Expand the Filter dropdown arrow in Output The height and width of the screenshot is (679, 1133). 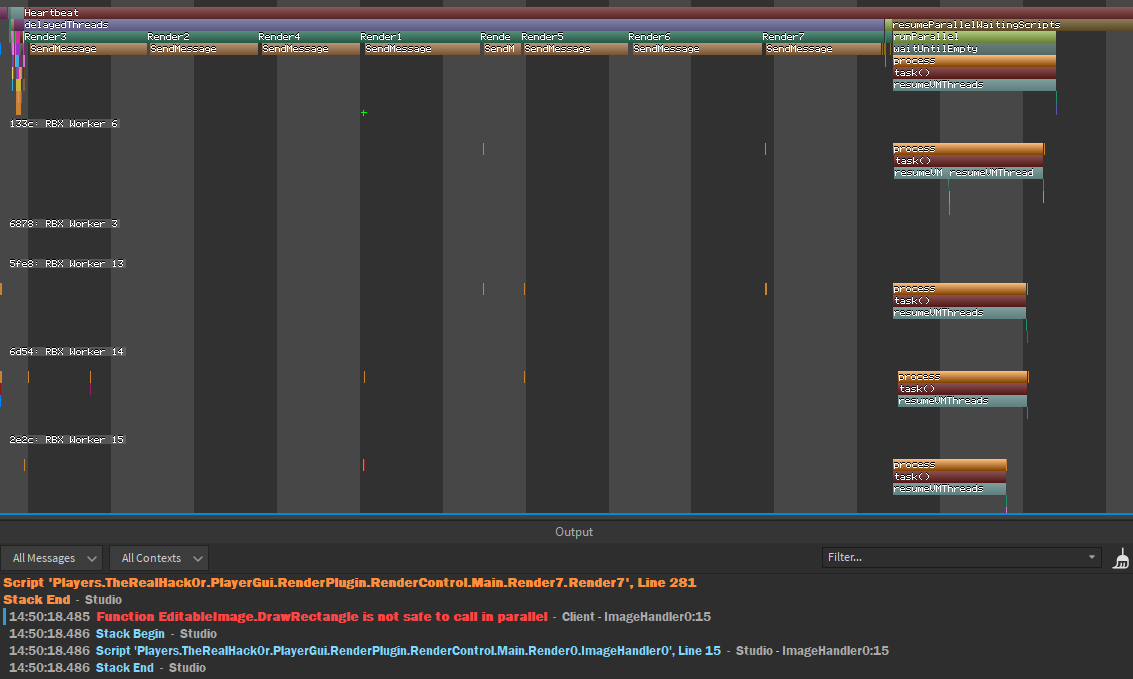pos(1093,557)
